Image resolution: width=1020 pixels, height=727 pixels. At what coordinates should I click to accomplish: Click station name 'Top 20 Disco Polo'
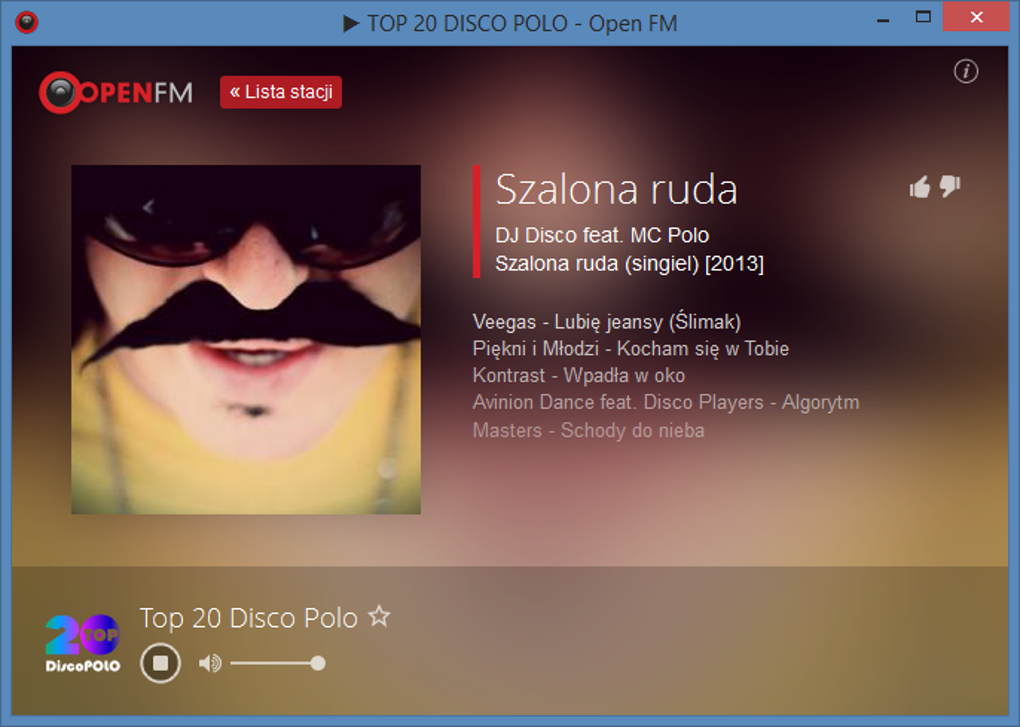coord(248,618)
